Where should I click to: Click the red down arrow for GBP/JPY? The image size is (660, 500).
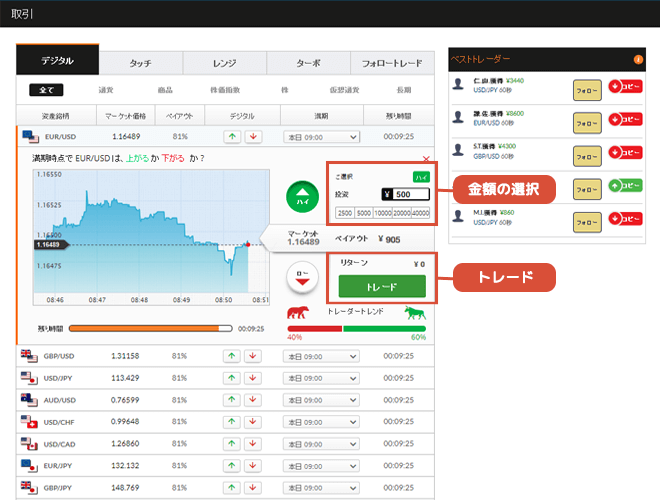click(253, 487)
